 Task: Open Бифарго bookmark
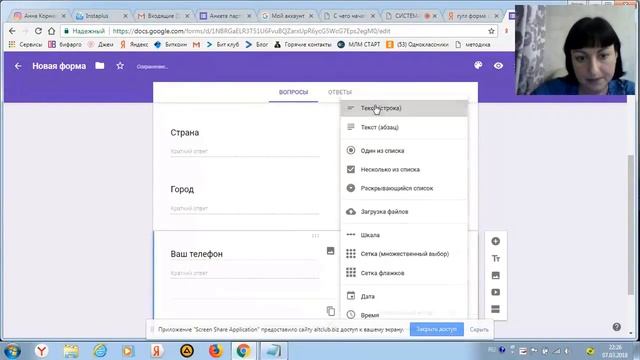[x=65, y=44]
